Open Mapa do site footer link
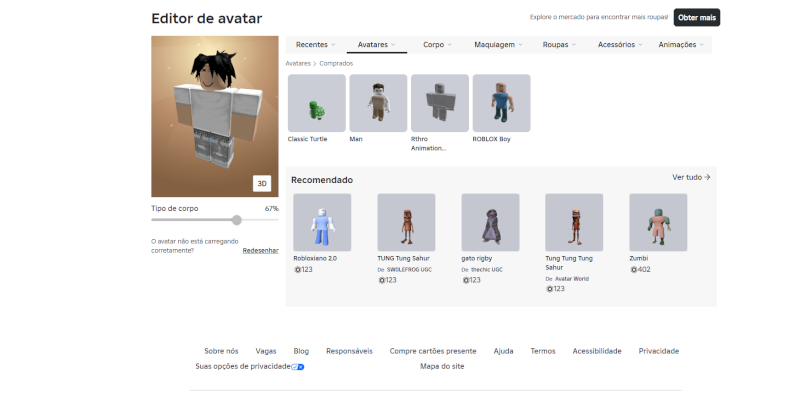 pyautogui.click(x=442, y=366)
